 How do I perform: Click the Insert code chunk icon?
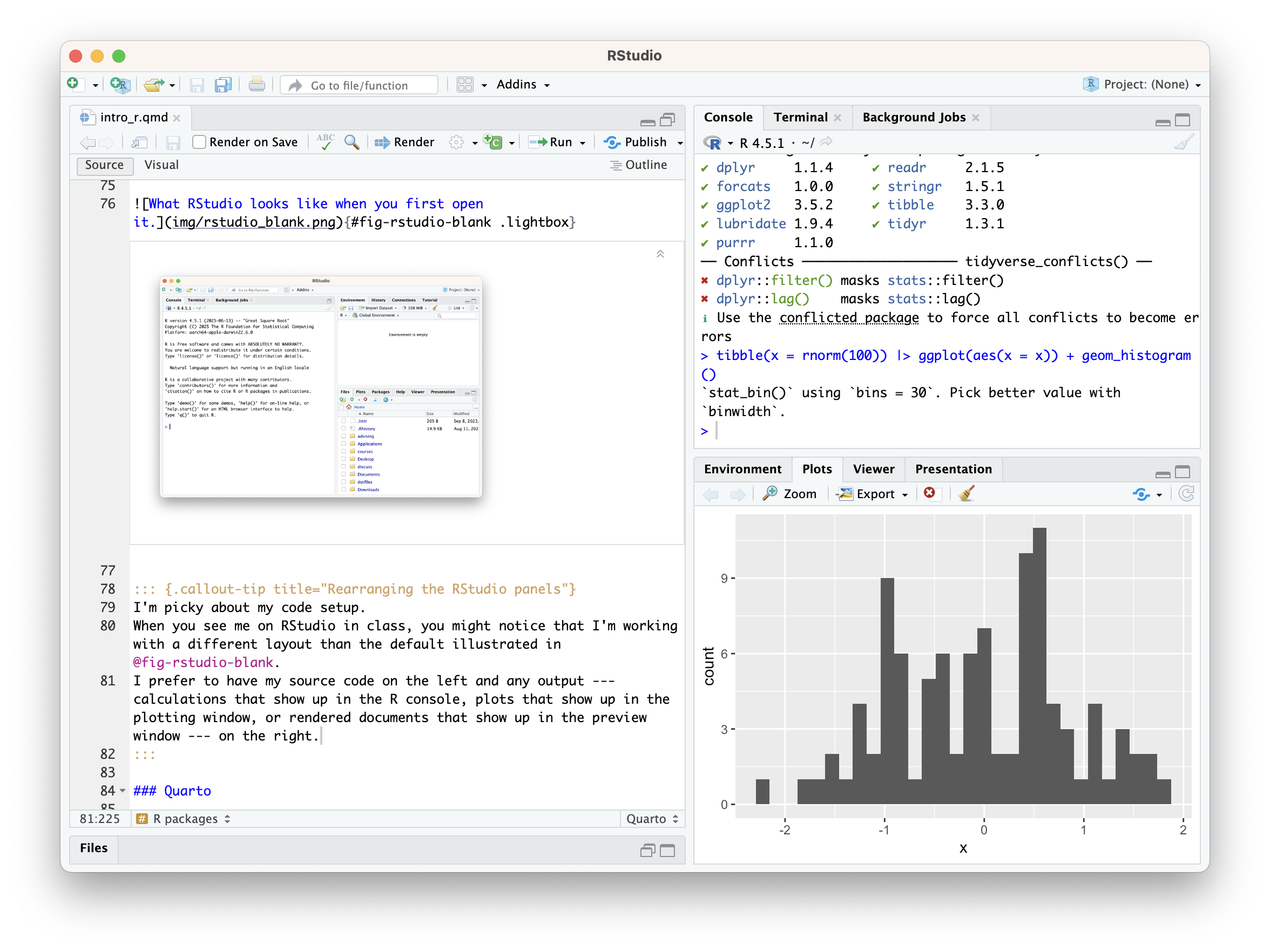[x=493, y=142]
